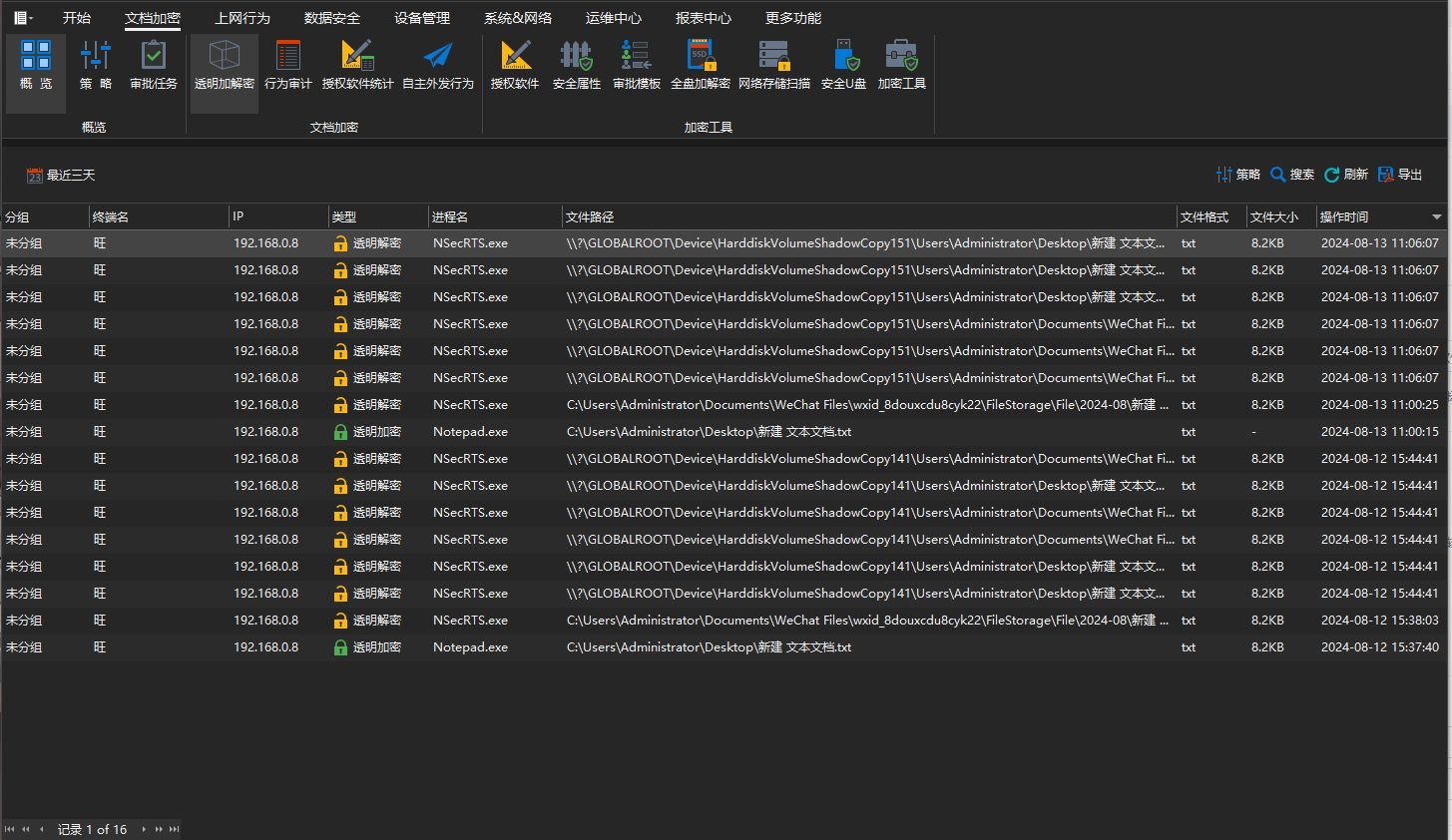Click yellow lock in the 2024-08-12 15:38:03 row
The height and width of the screenshot is (840, 1452).
click(340, 621)
